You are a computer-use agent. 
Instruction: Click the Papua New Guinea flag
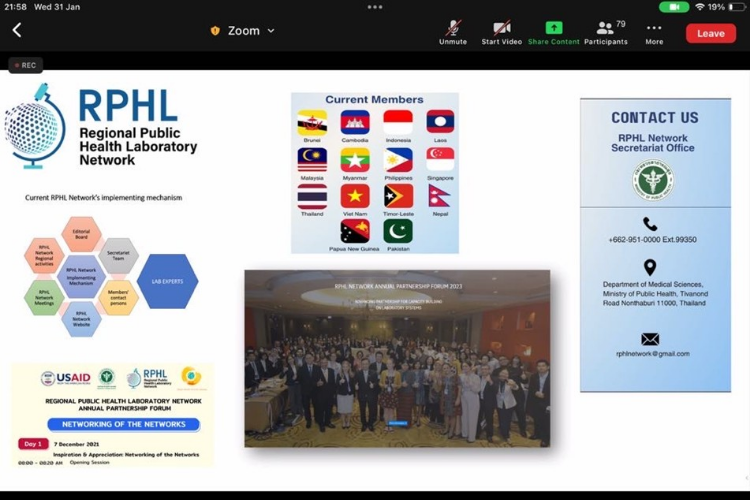355,232
